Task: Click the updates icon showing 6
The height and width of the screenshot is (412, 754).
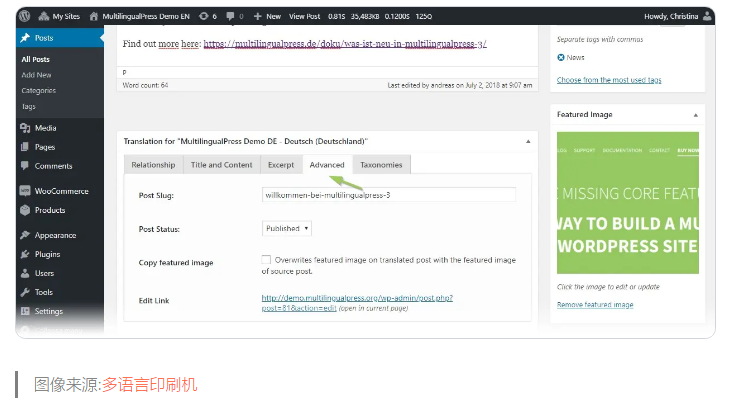Action: pyautogui.click(x=204, y=16)
